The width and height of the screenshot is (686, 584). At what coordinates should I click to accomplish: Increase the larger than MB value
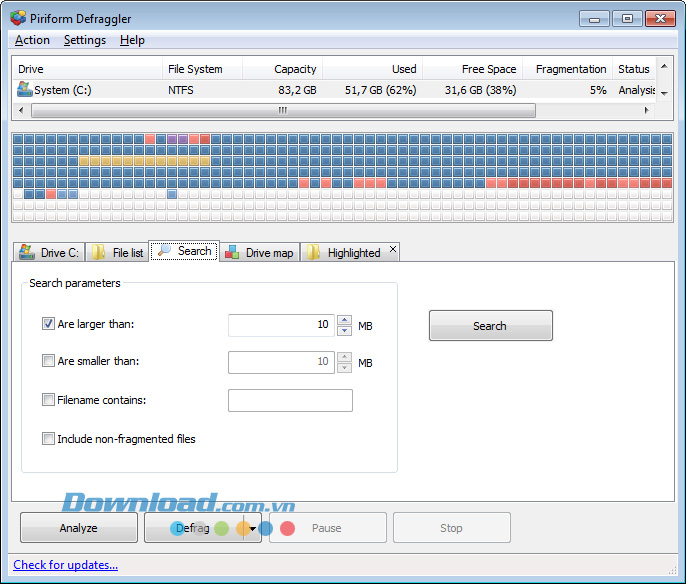(x=344, y=320)
